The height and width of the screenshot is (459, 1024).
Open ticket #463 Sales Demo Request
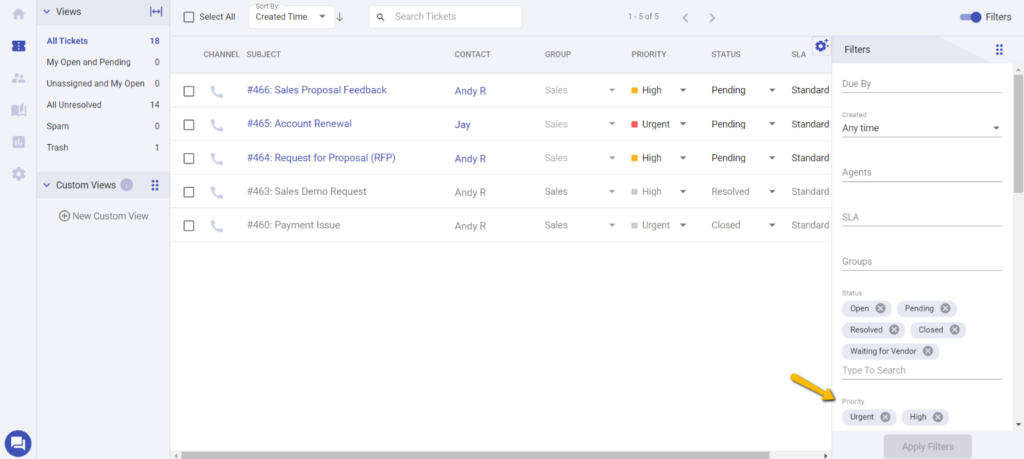307,192
